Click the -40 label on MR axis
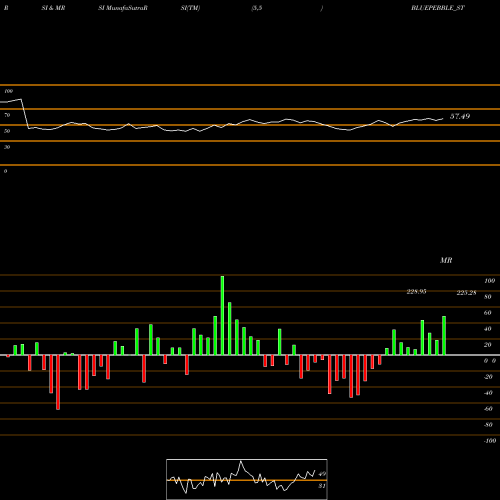Viewport: 500px width, 500px height. point(488,393)
